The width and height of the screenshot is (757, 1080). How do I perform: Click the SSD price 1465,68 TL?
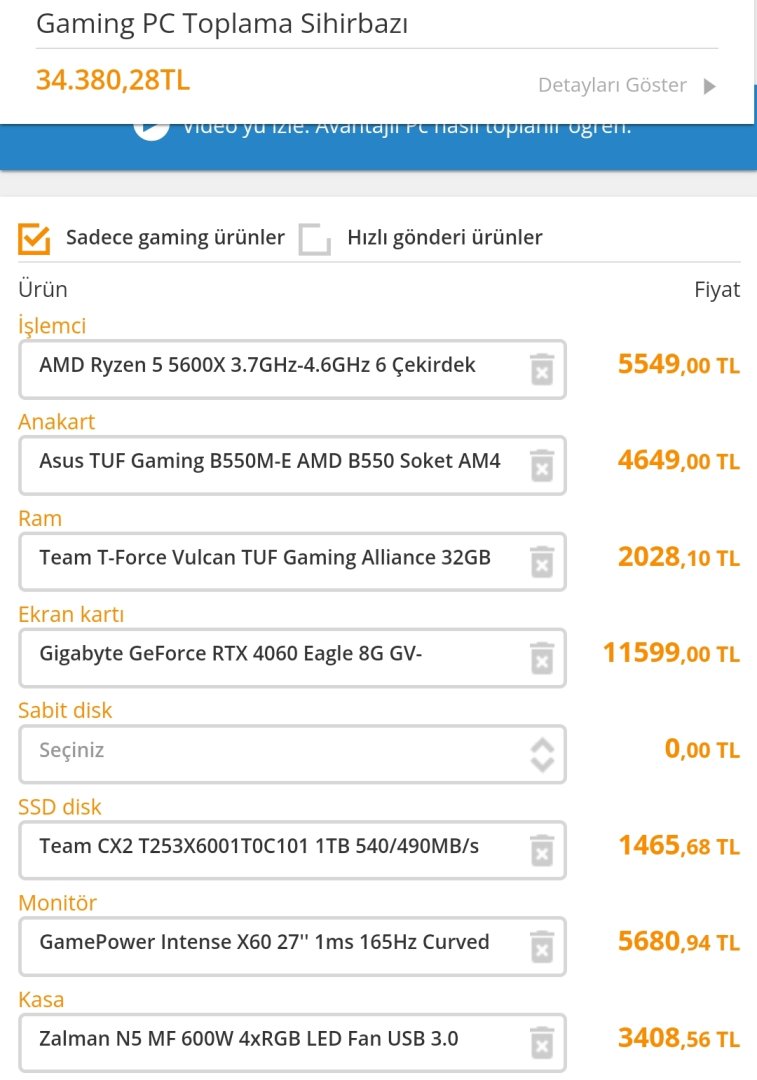click(678, 845)
